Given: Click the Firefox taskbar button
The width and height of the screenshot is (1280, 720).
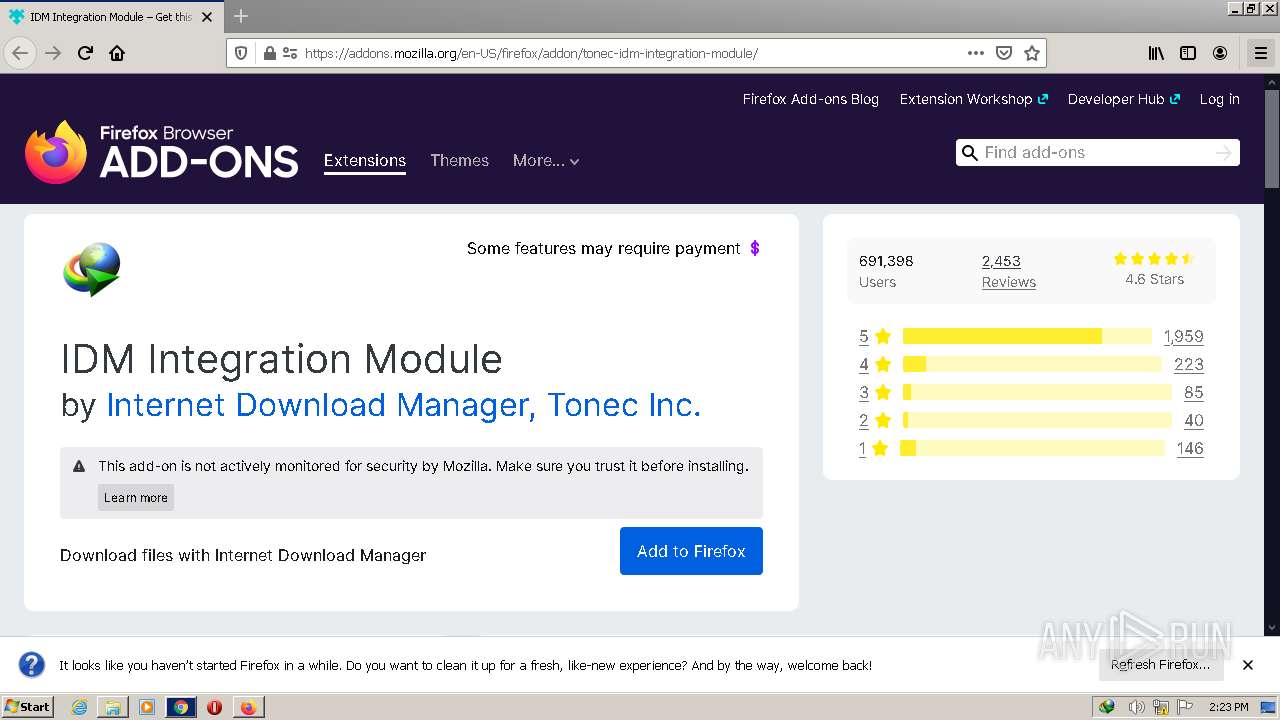Looking at the screenshot, I should [248, 707].
